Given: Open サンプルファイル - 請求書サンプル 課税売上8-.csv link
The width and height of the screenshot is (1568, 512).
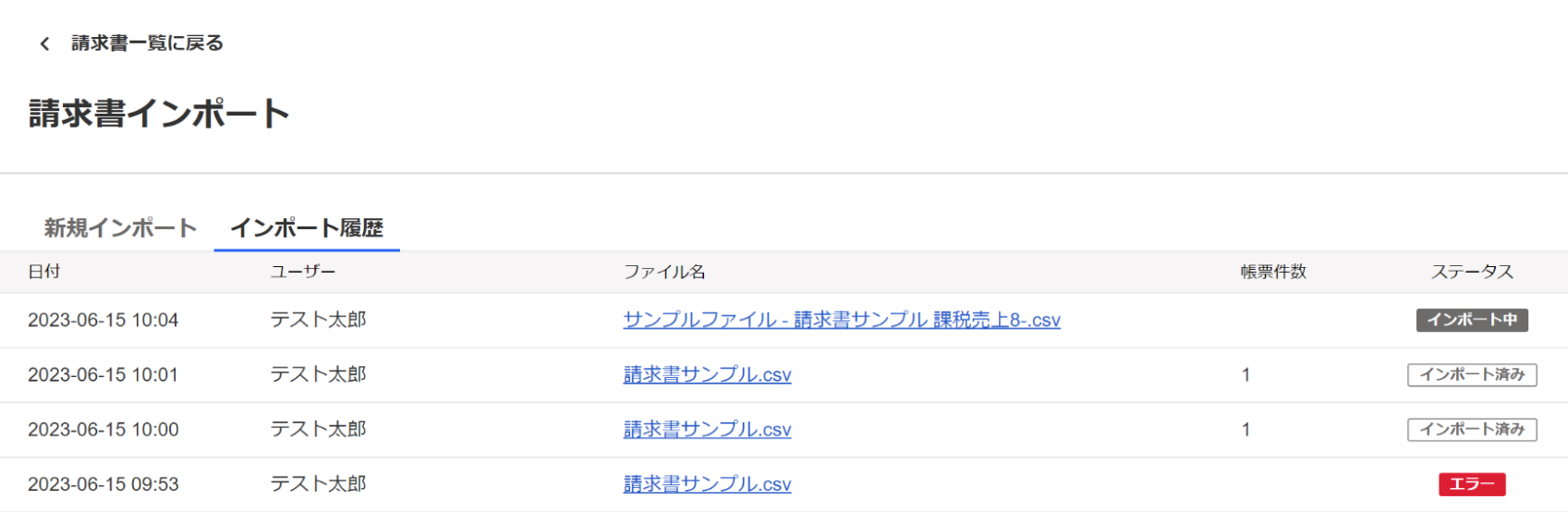Looking at the screenshot, I should [x=842, y=320].
